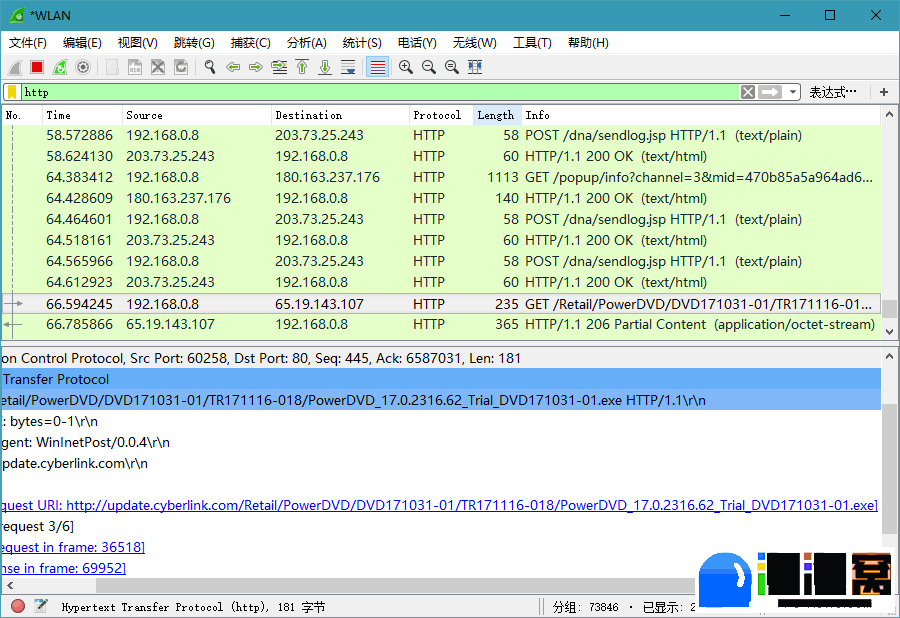The height and width of the screenshot is (618, 900).
Task: Open the 捕获(C) menu
Action: coord(250,43)
